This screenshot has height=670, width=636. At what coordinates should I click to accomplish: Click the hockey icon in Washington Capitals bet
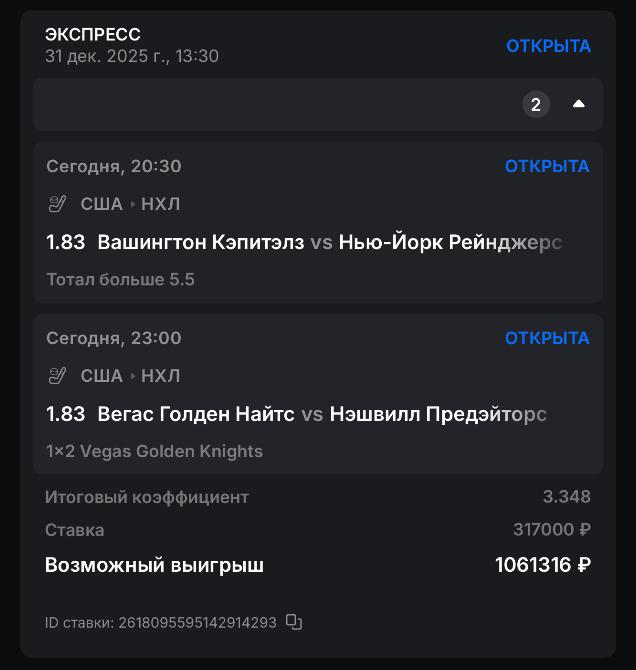pyautogui.click(x=57, y=204)
